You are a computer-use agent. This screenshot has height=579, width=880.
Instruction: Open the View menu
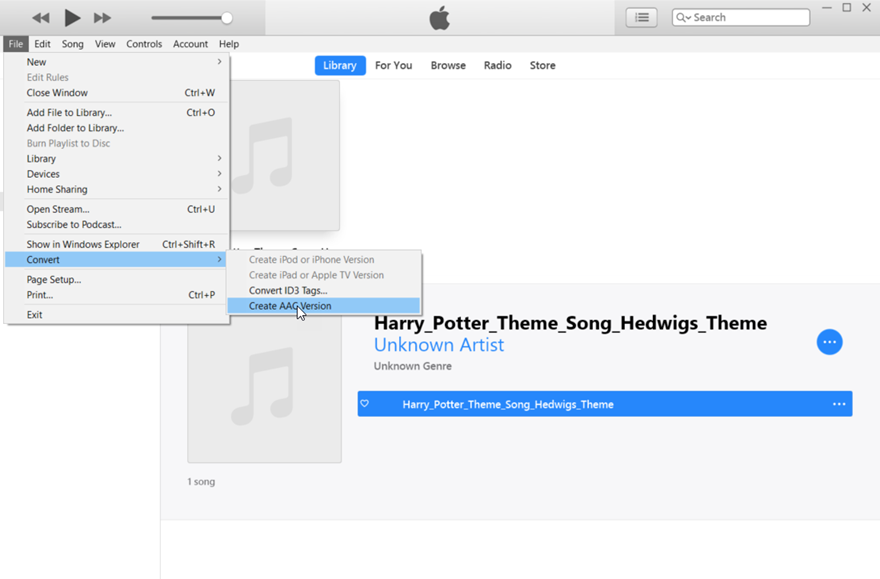[105, 44]
